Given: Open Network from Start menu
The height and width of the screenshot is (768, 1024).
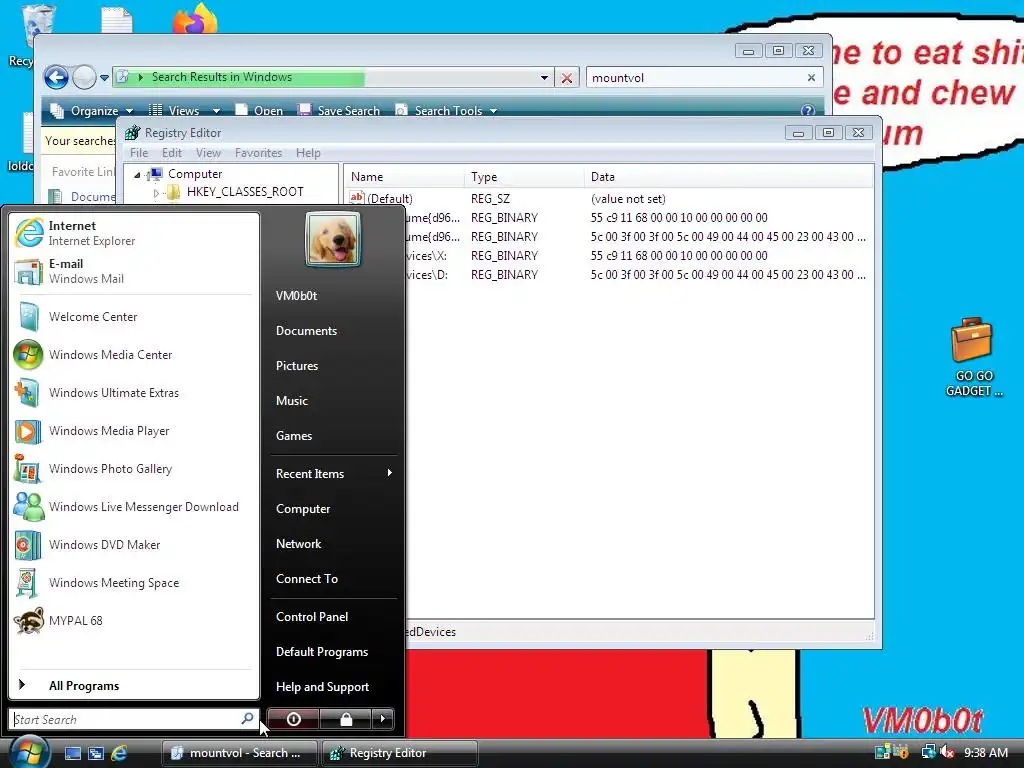Looking at the screenshot, I should point(298,544).
